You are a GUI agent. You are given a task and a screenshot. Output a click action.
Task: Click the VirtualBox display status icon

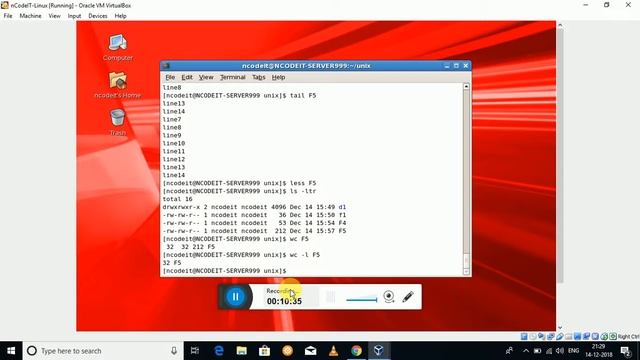click(577, 336)
